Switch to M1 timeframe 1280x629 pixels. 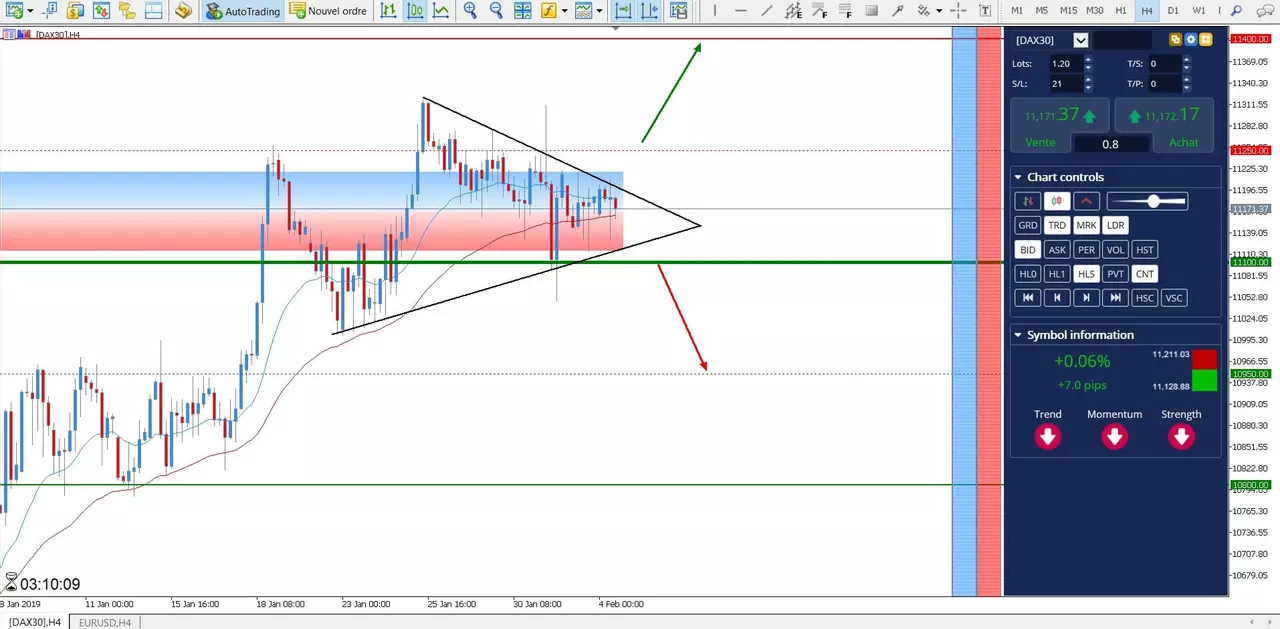(x=1017, y=11)
